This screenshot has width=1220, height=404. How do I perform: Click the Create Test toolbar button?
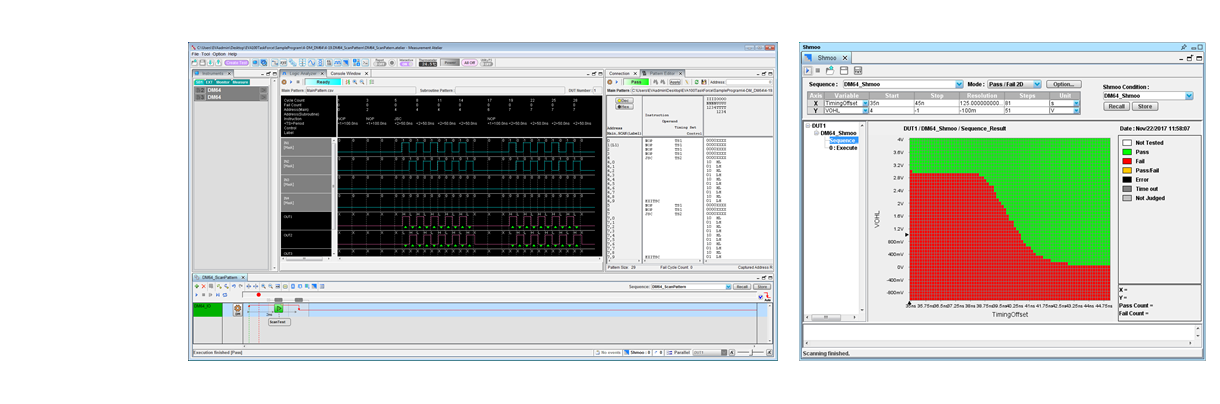click(237, 62)
